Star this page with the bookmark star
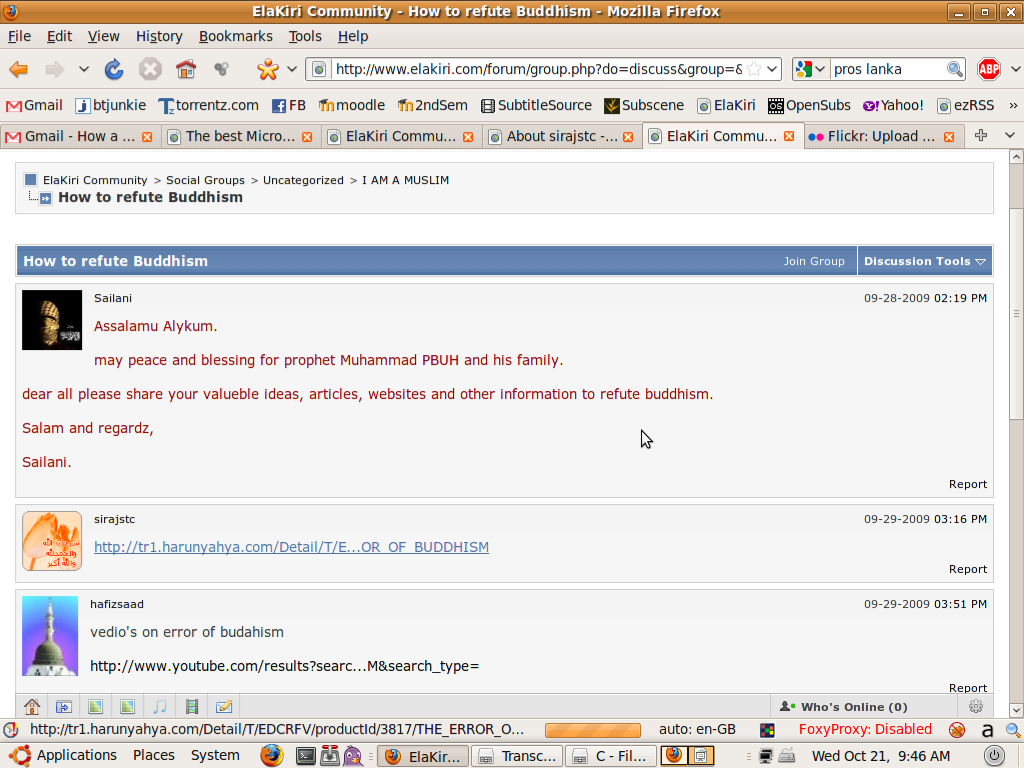Screen dimensions: 1024x768 754,69
